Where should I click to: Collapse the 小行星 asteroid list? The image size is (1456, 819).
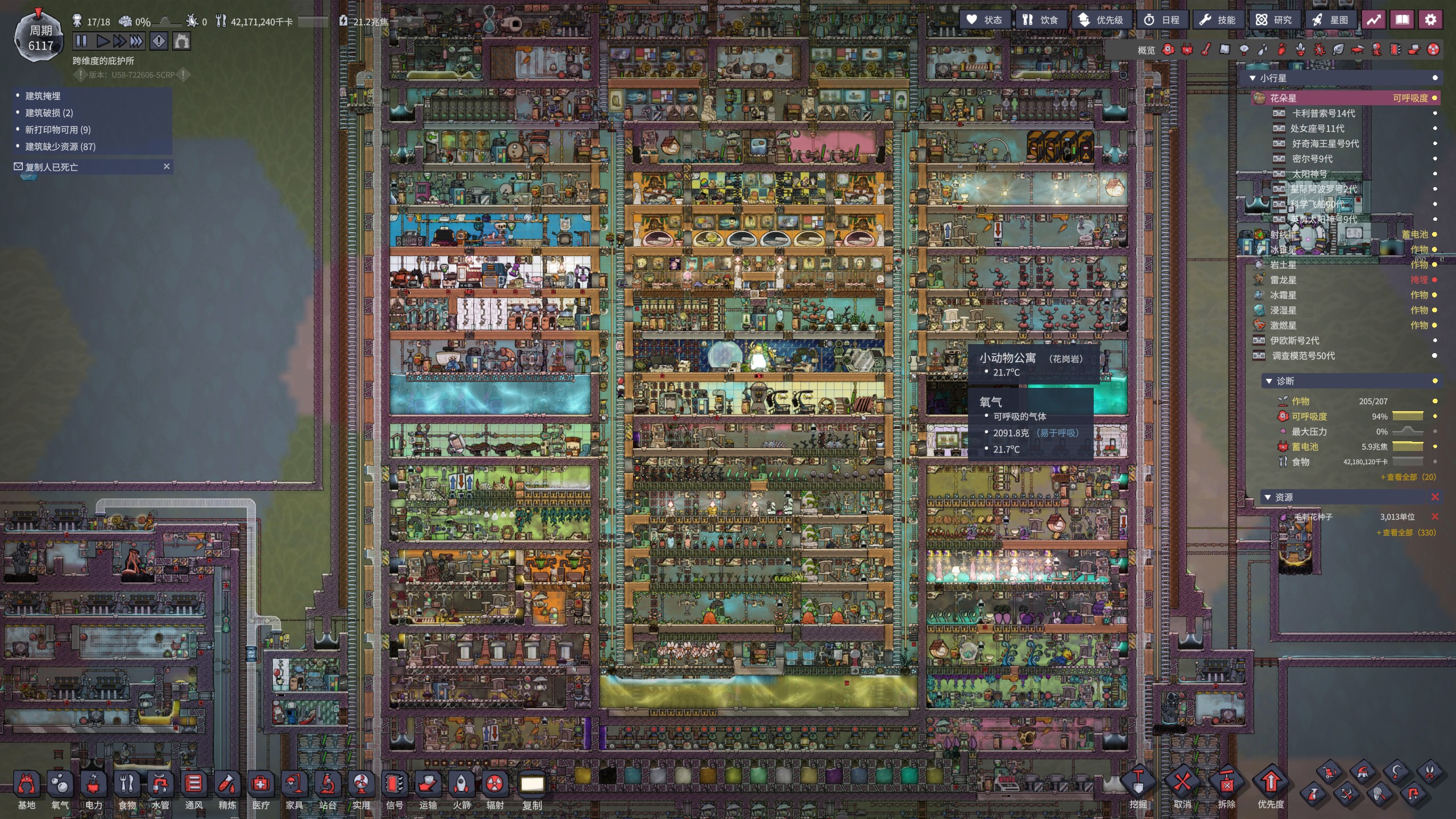[1252, 78]
